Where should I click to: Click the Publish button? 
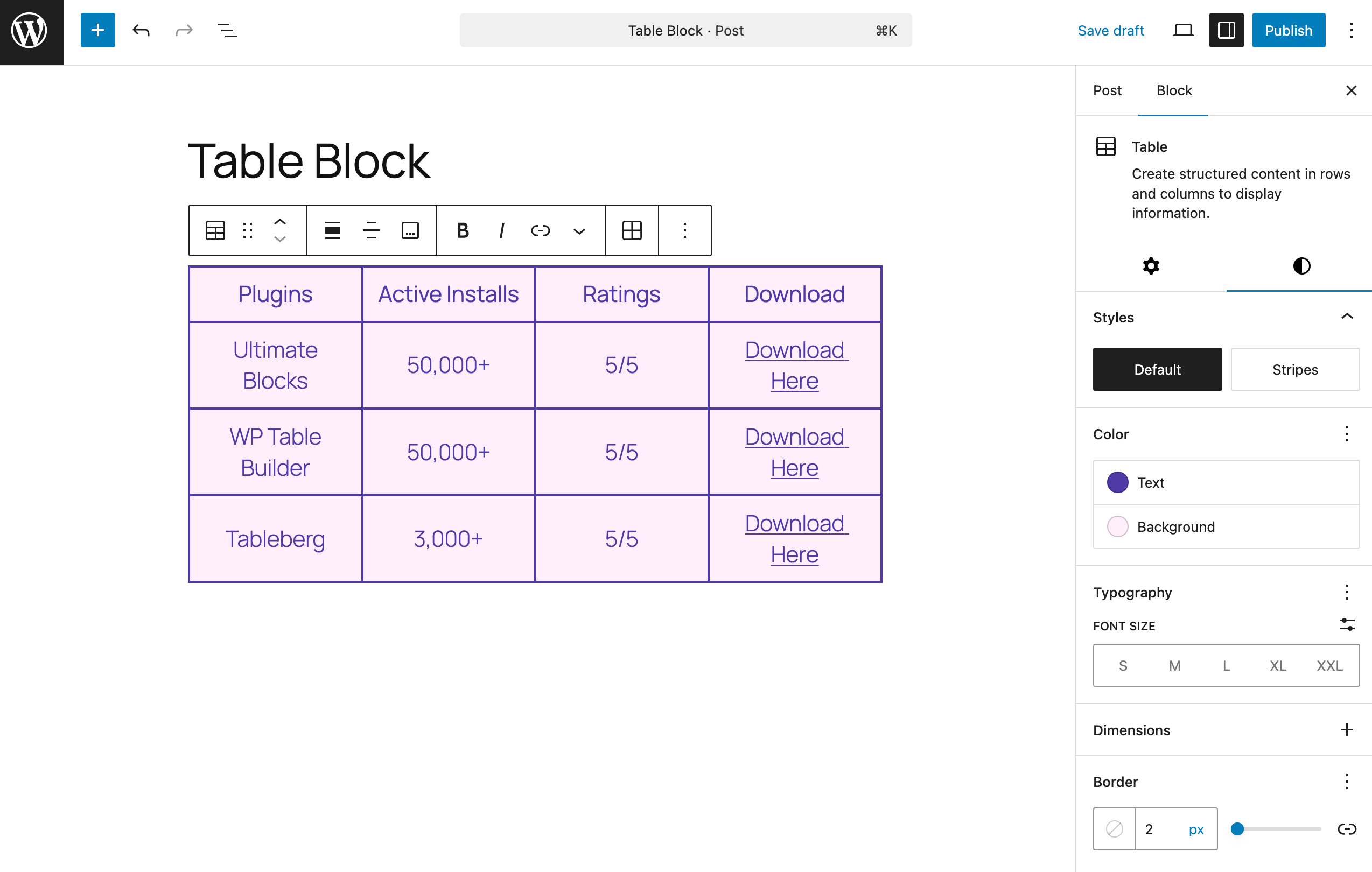click(x=1288, y=30)
